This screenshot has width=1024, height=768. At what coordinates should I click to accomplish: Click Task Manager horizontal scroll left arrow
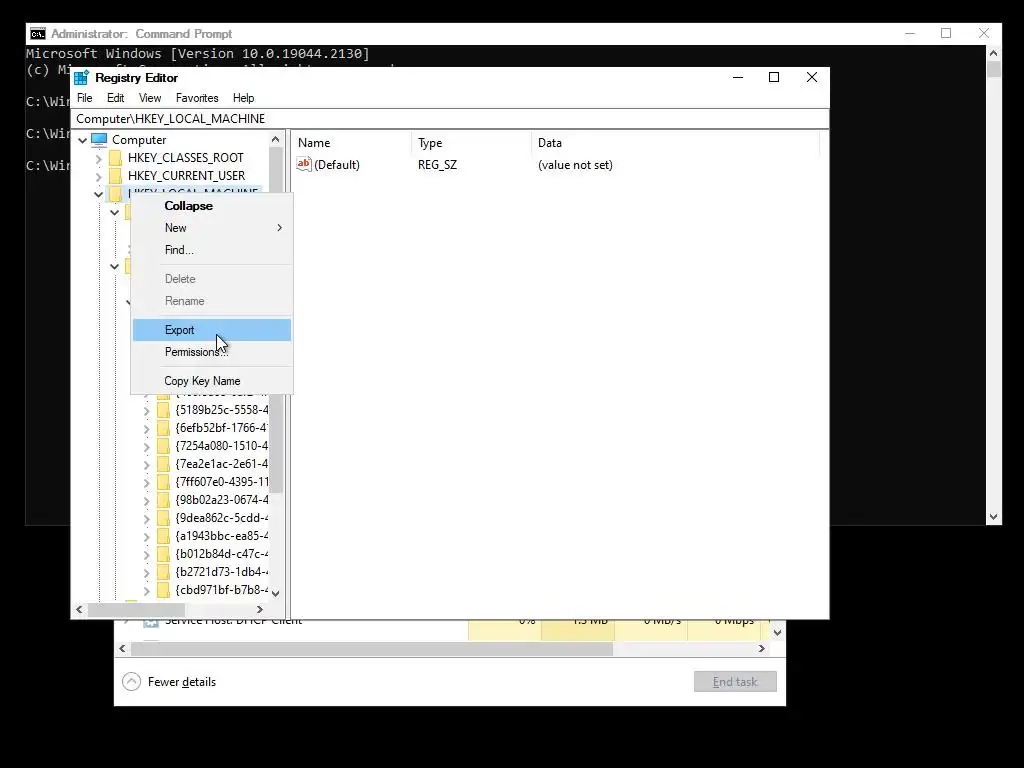point(122,648)
